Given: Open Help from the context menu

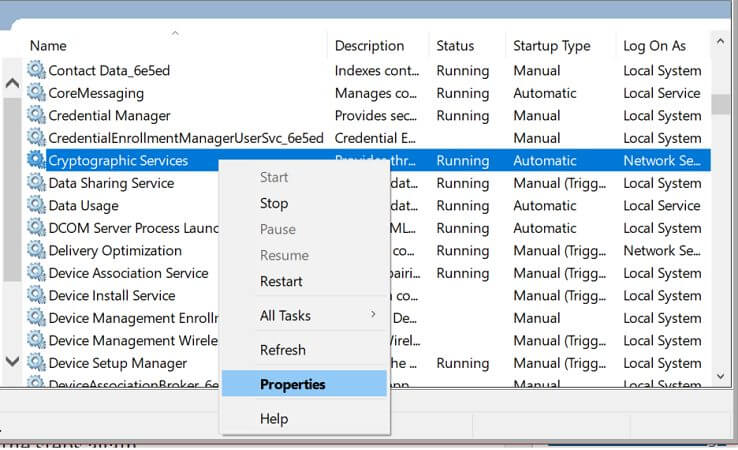Looking at the screenshot, I should coord(274,419).
